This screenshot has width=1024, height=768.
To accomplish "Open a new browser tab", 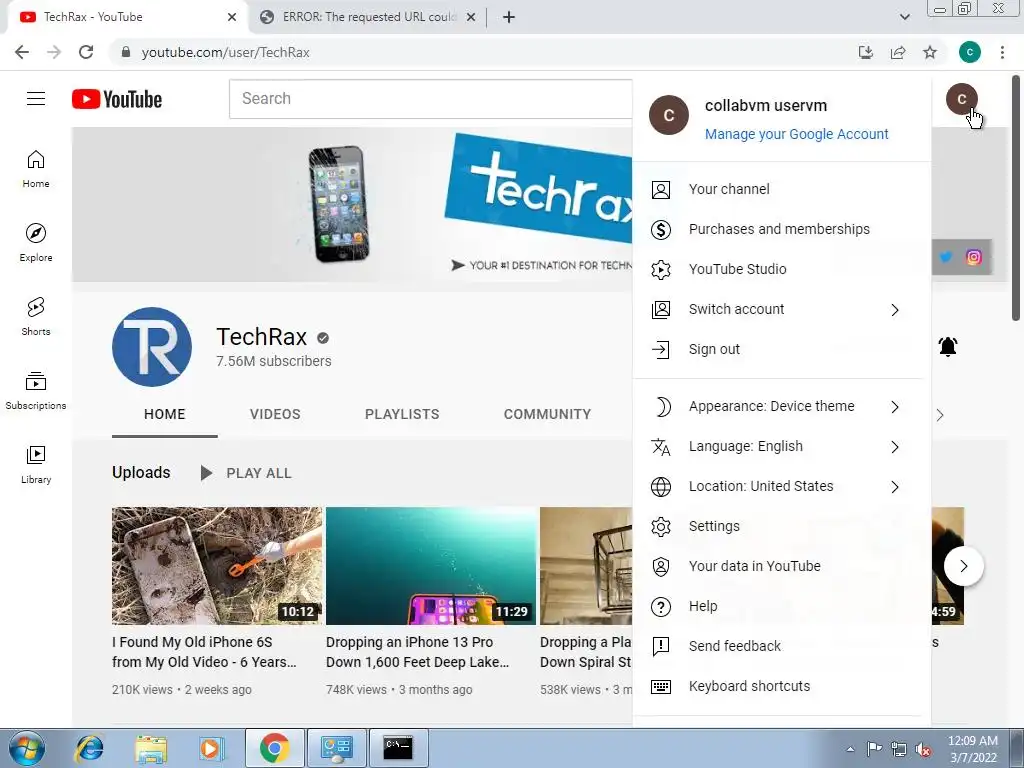I will (x=509, y=17).
